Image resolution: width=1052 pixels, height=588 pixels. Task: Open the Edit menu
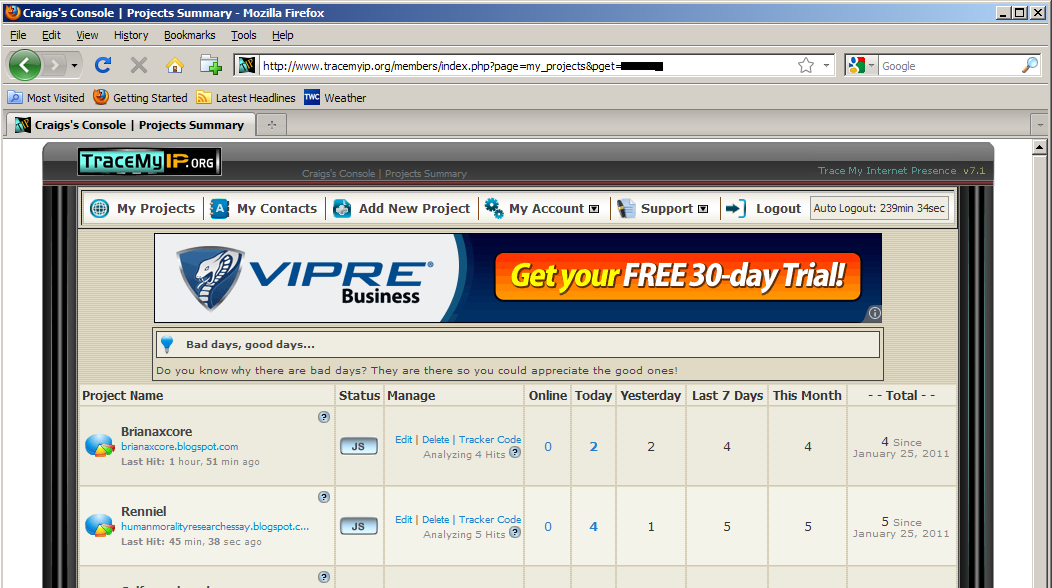click(x=51, y=35)
